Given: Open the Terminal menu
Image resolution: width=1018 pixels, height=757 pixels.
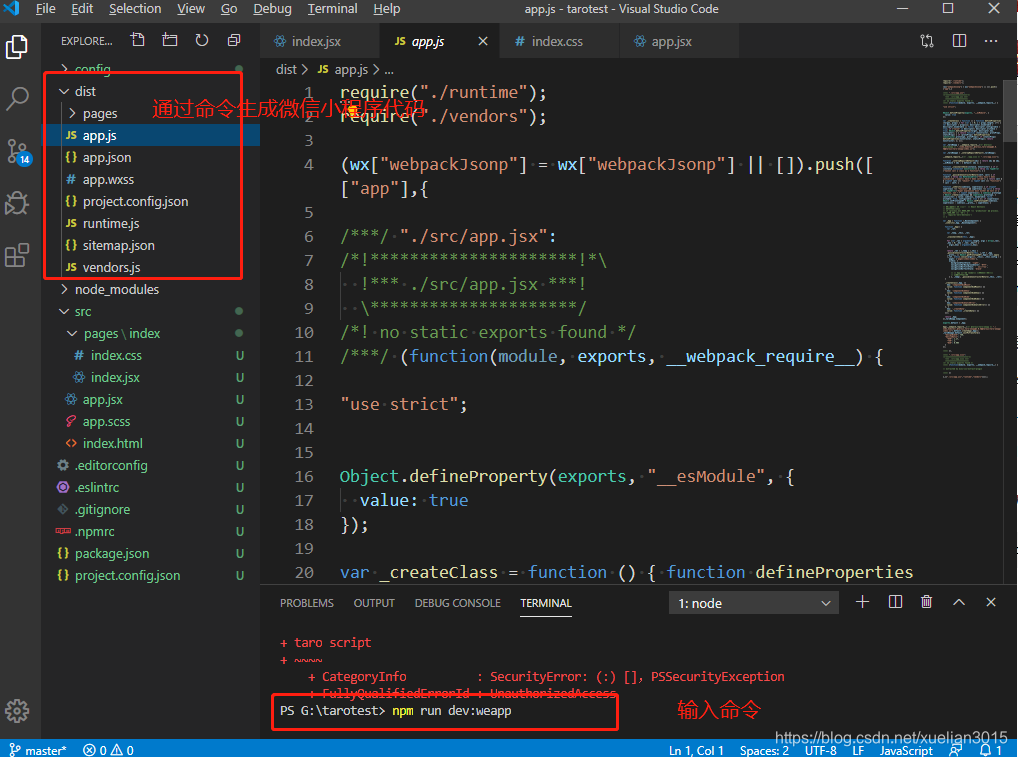Looking at the screenshot, I should tap(332, 9).
